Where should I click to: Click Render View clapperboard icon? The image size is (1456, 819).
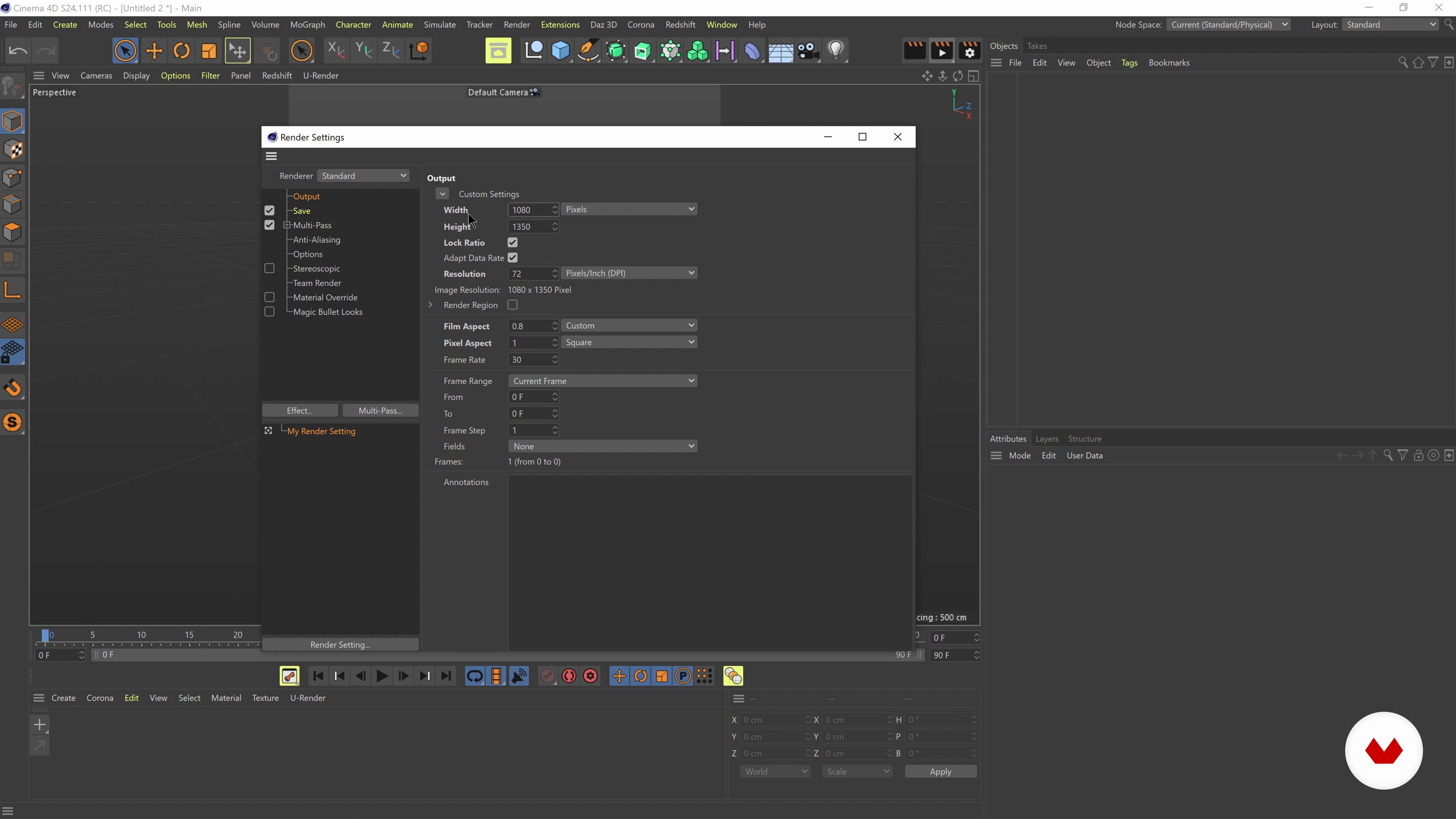click(915, 51)
